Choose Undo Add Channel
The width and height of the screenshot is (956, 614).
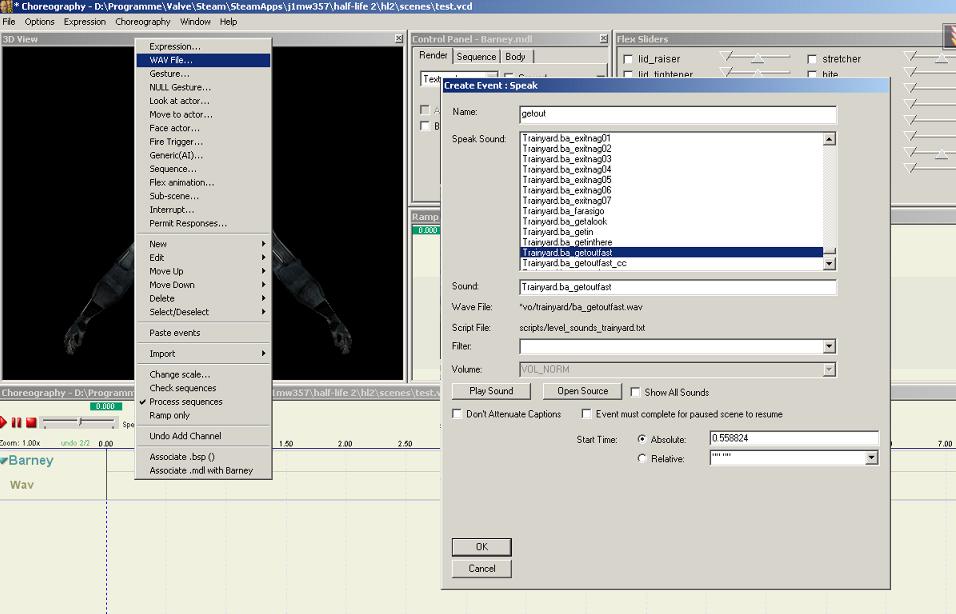coord(203,436)
